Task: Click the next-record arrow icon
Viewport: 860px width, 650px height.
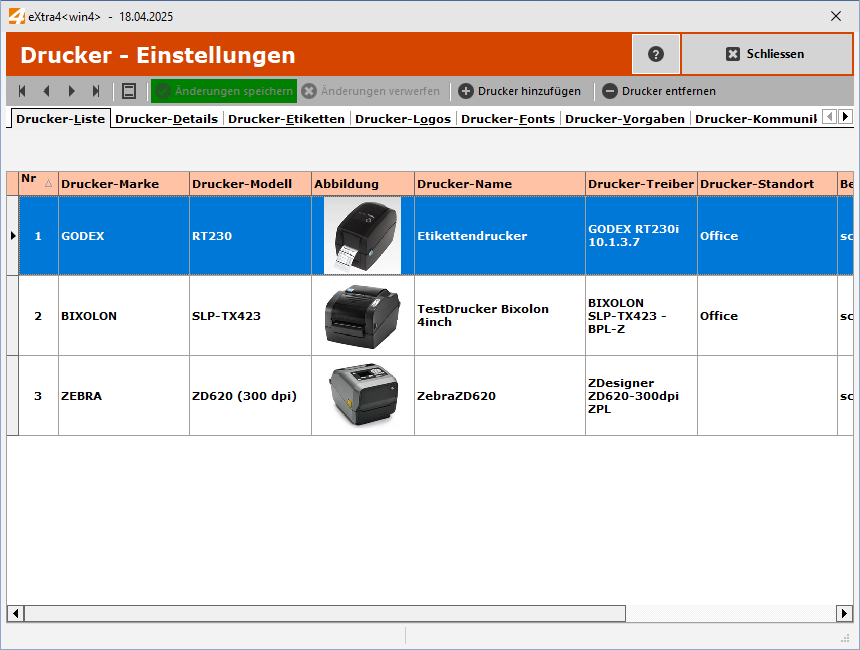Action: [x=71, y=90]
